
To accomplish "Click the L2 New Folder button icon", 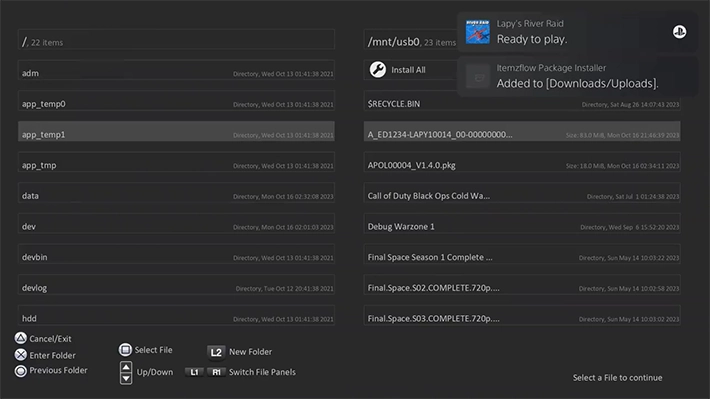I will (x=216, y=352).
